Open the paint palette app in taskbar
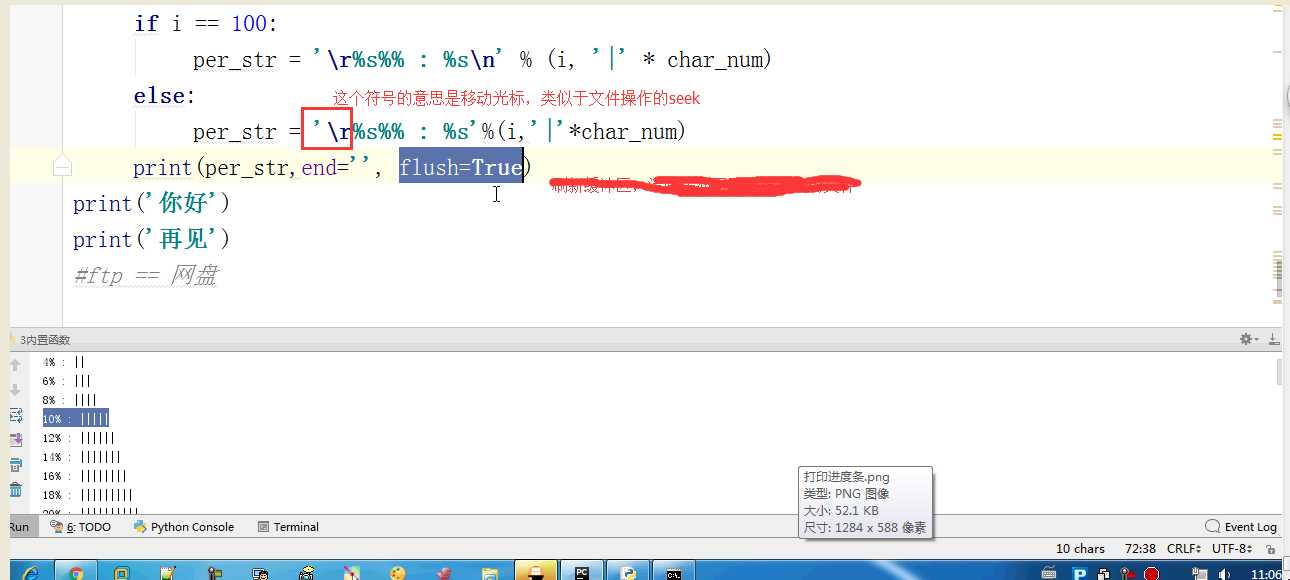Screen dimensions: 1290x580 click(x=398, y=572)
